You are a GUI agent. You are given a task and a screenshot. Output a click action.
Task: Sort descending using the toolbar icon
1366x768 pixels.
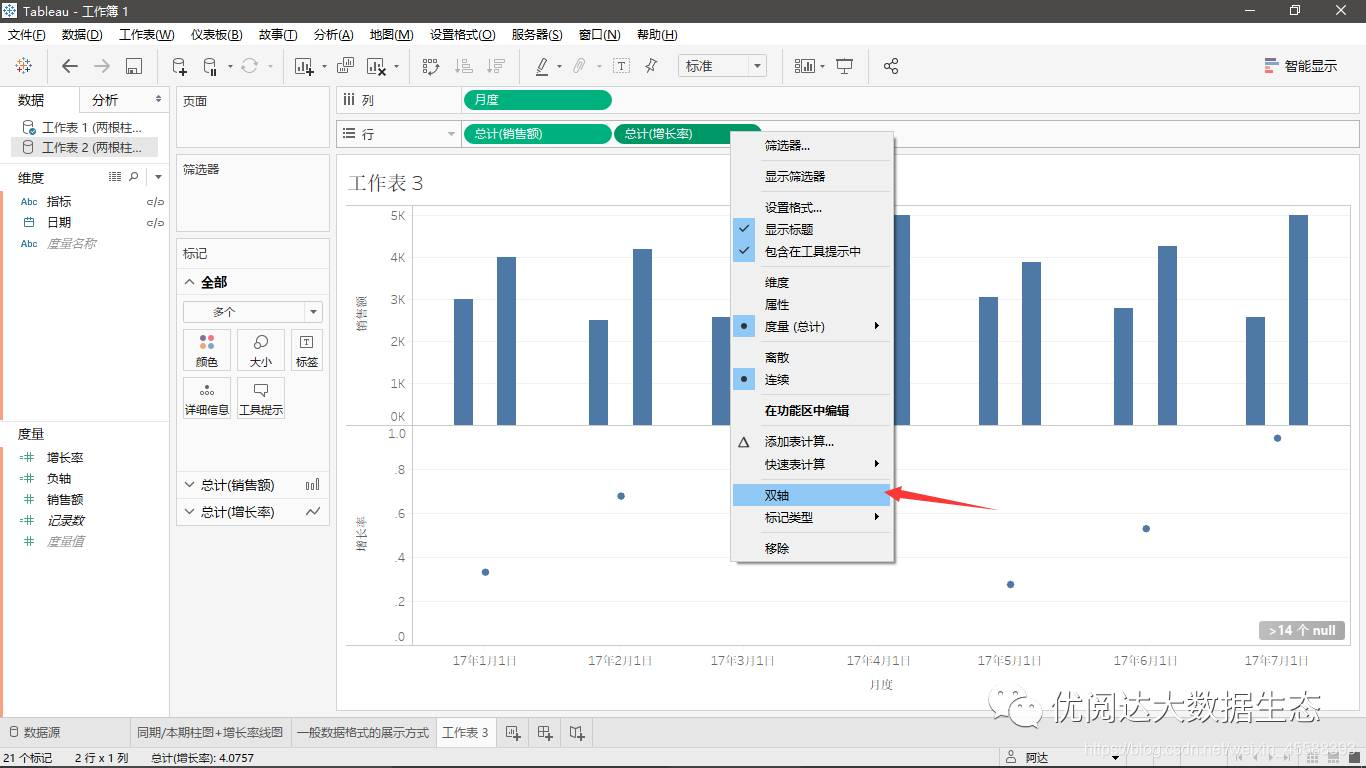click(495, 66)
